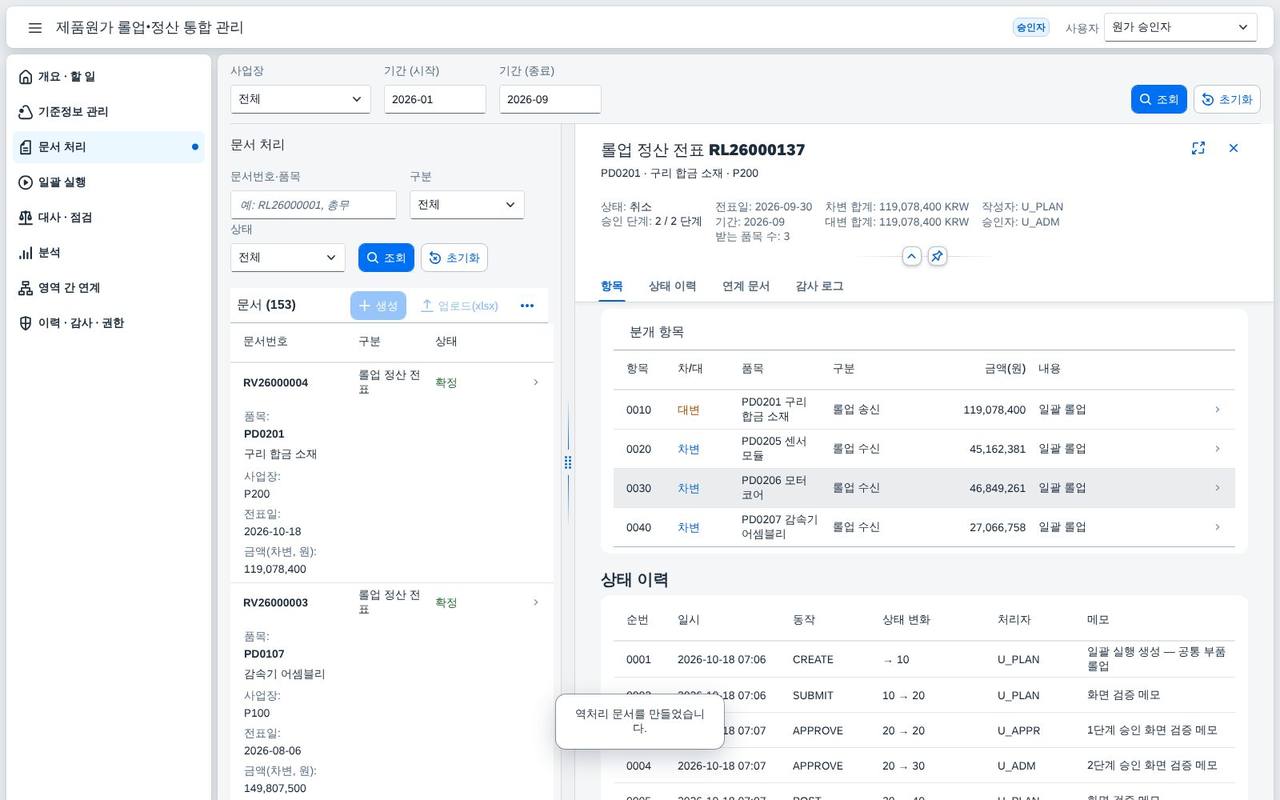Image resolution: width=1280 pixels, height=800 pixels.
Task: Switch to the 항목 tab
Action: pyautogui.click(x=612, y=286)
